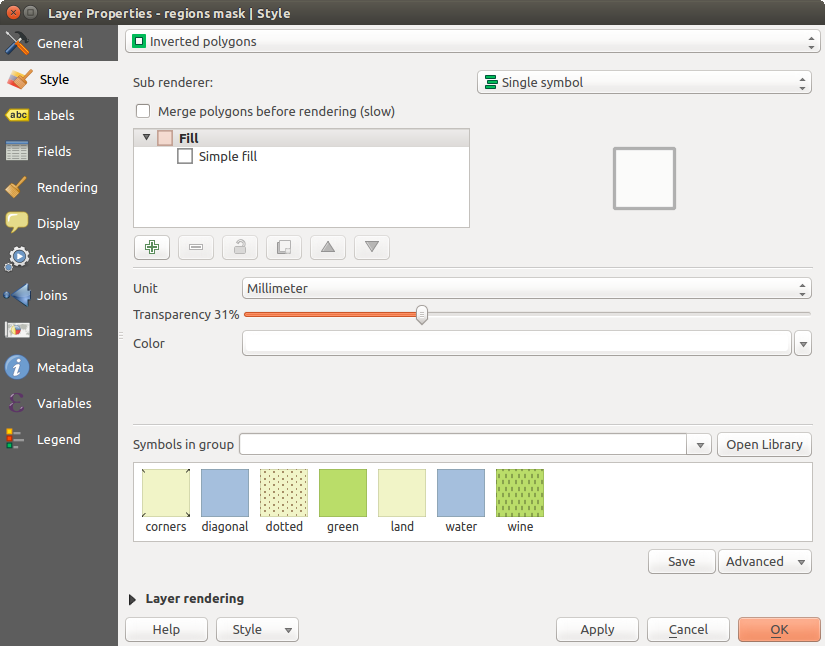Switch to the Joins tab
Viewport: 825px width, 646px height.
(x=52, y=296)
